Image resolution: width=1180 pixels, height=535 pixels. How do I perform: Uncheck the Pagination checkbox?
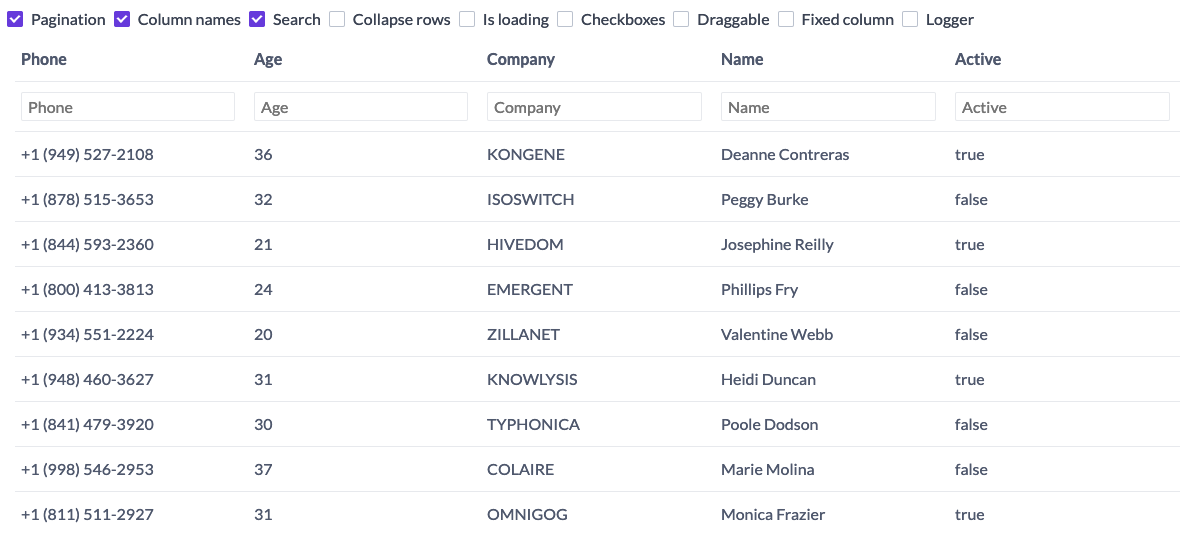click(x=15, y=20)
